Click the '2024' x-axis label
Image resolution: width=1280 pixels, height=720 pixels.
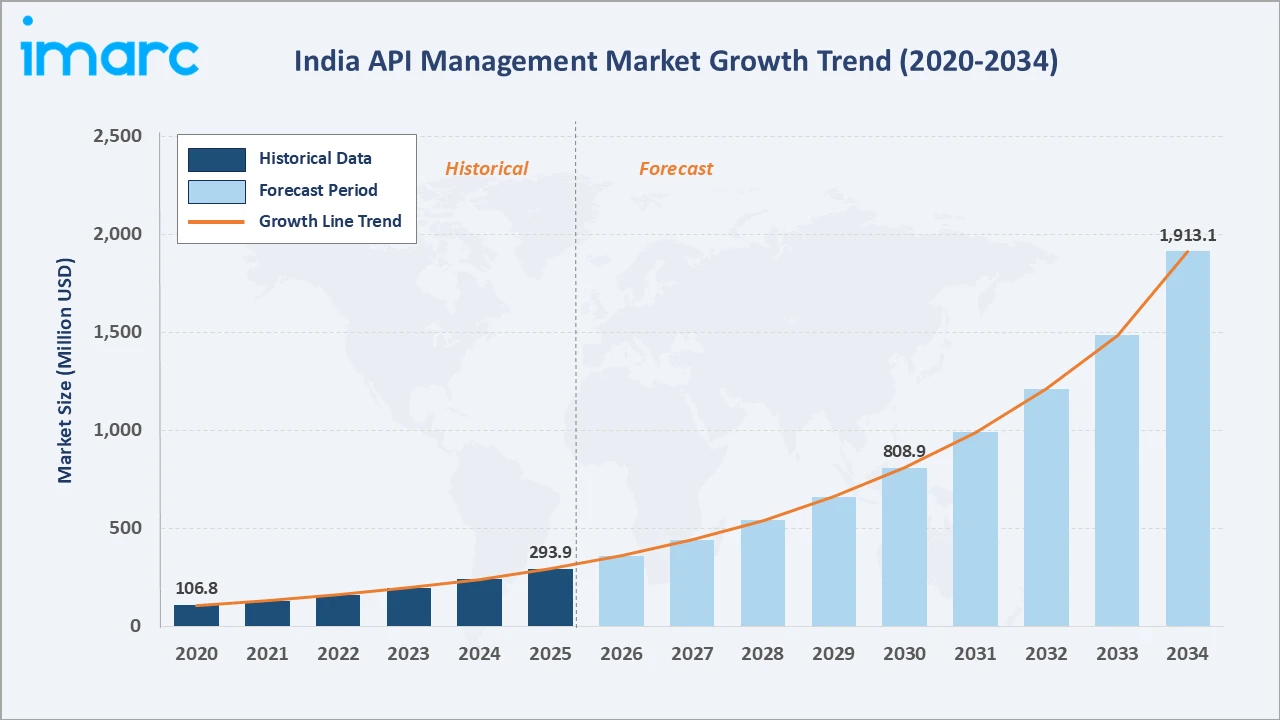480,654
